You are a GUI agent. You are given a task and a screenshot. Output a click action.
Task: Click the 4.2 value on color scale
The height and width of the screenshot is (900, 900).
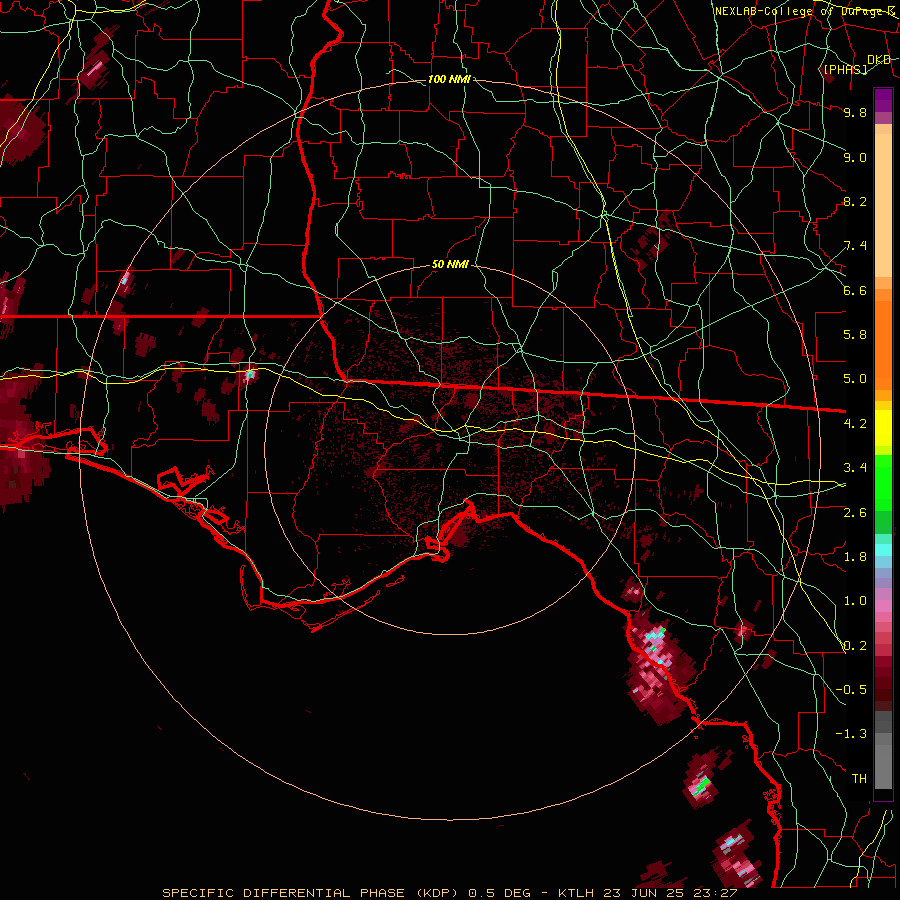pos(855,424)
